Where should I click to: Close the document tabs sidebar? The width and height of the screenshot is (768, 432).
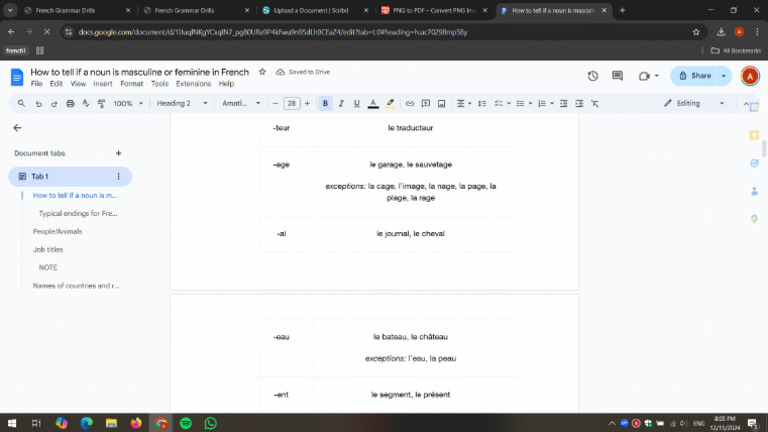tap(18, 128)
